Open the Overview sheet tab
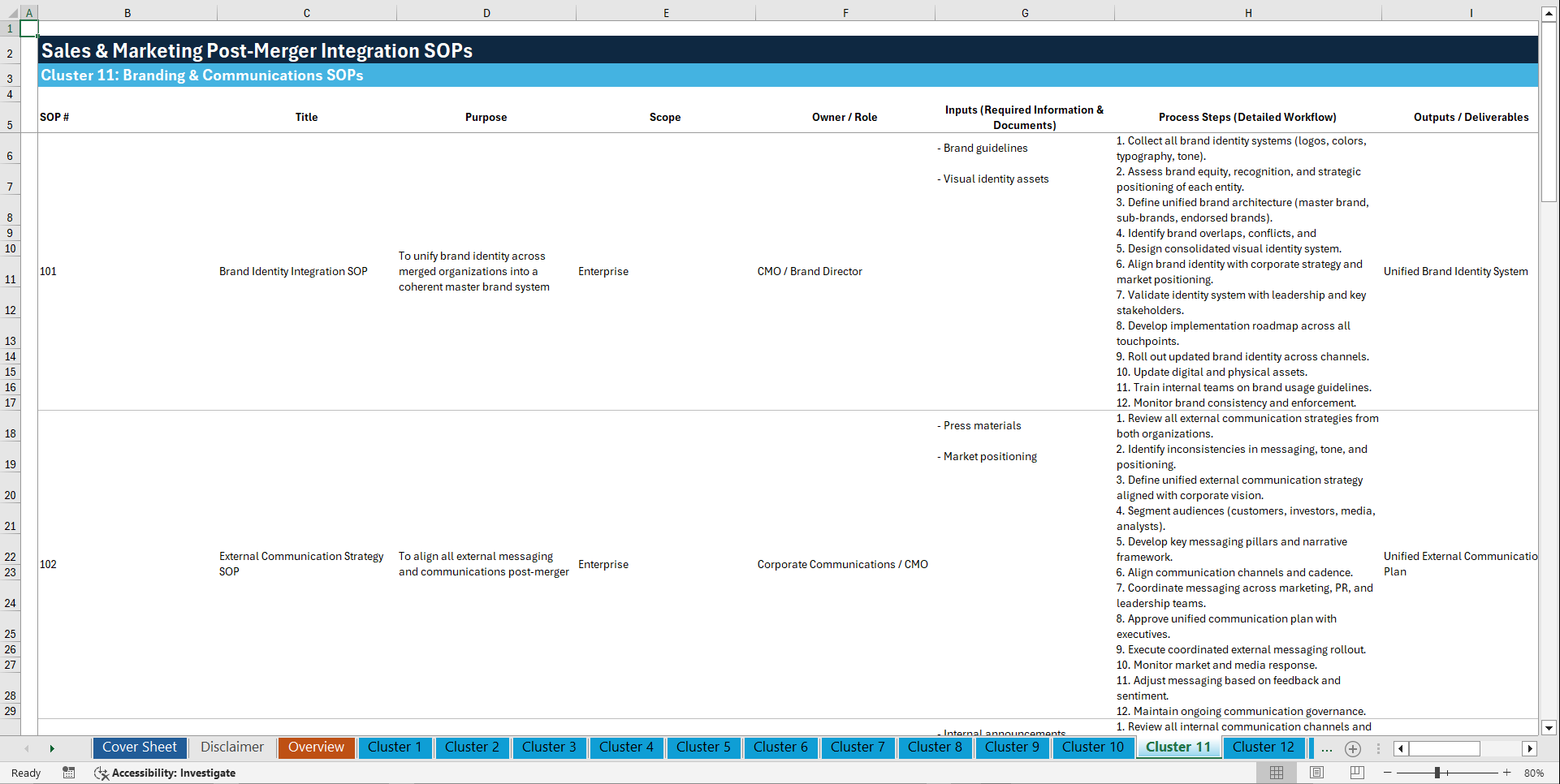1560x784 pixels. coord(316,747)
